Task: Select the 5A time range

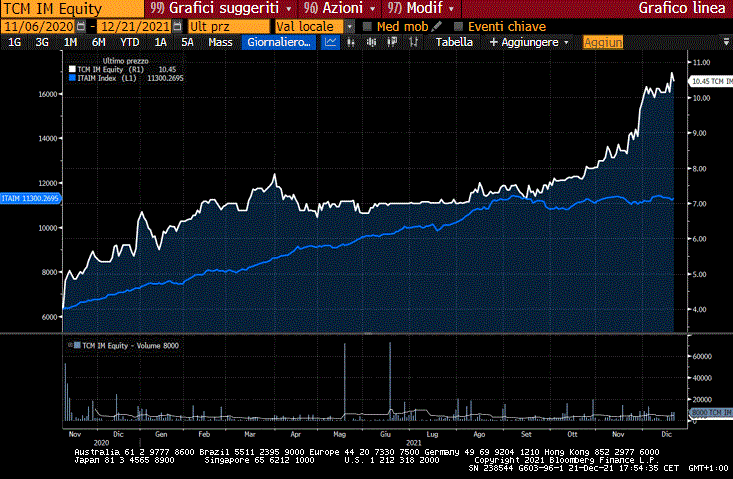Action: 187,43
